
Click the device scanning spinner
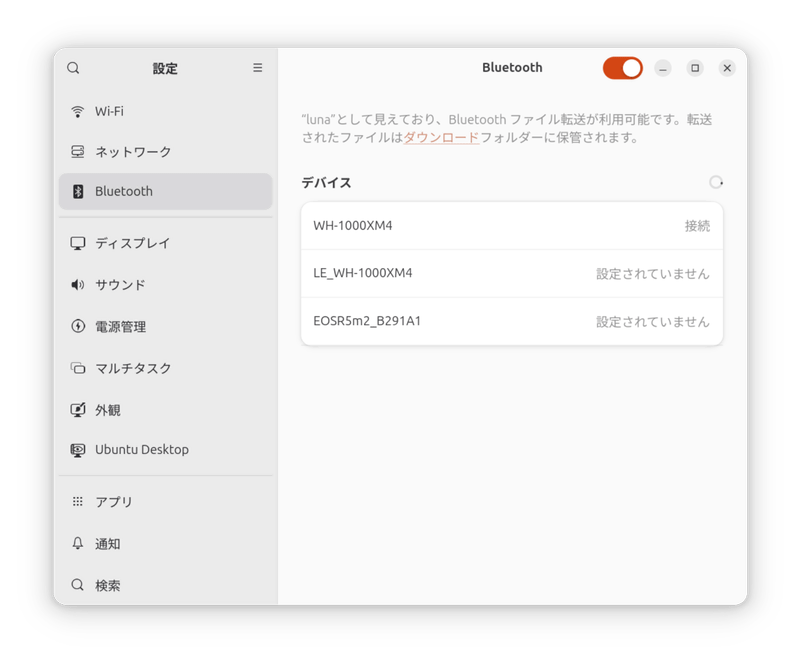[715, 183]
